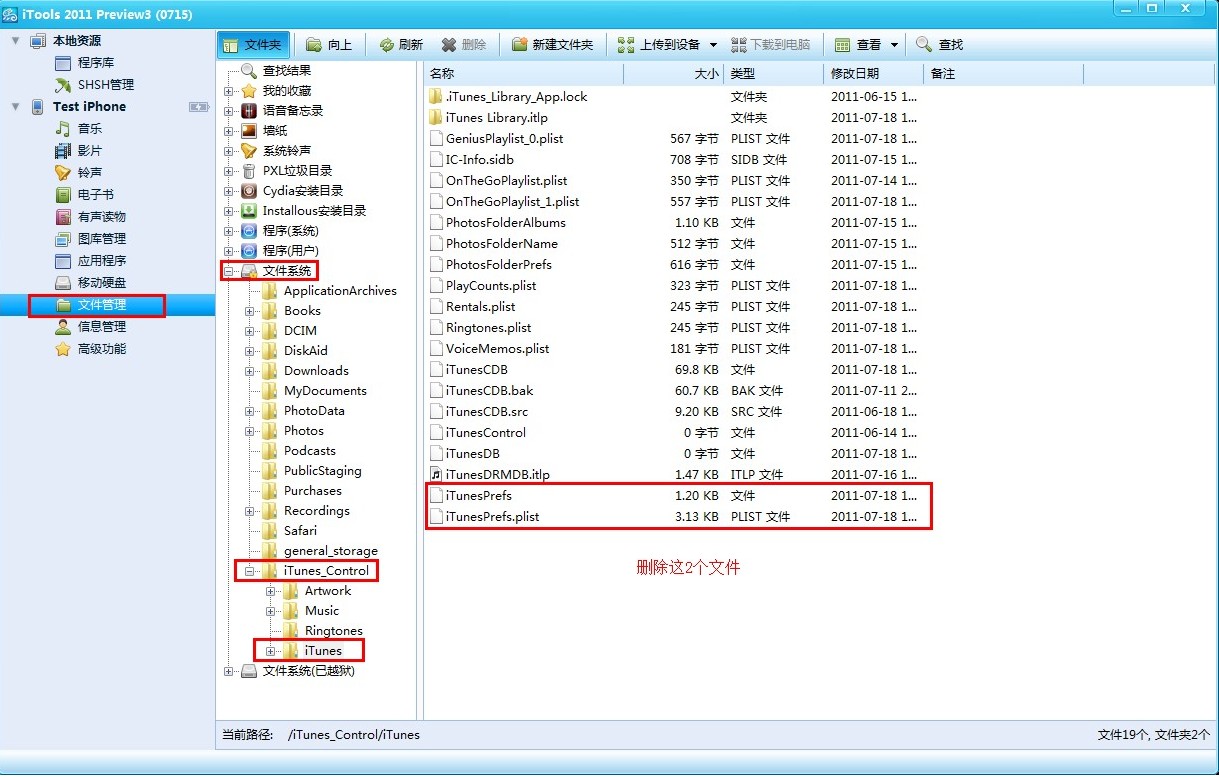Click the 查看 view button
Viewport: 1219px width, 777px height.
tap(858, 45)
